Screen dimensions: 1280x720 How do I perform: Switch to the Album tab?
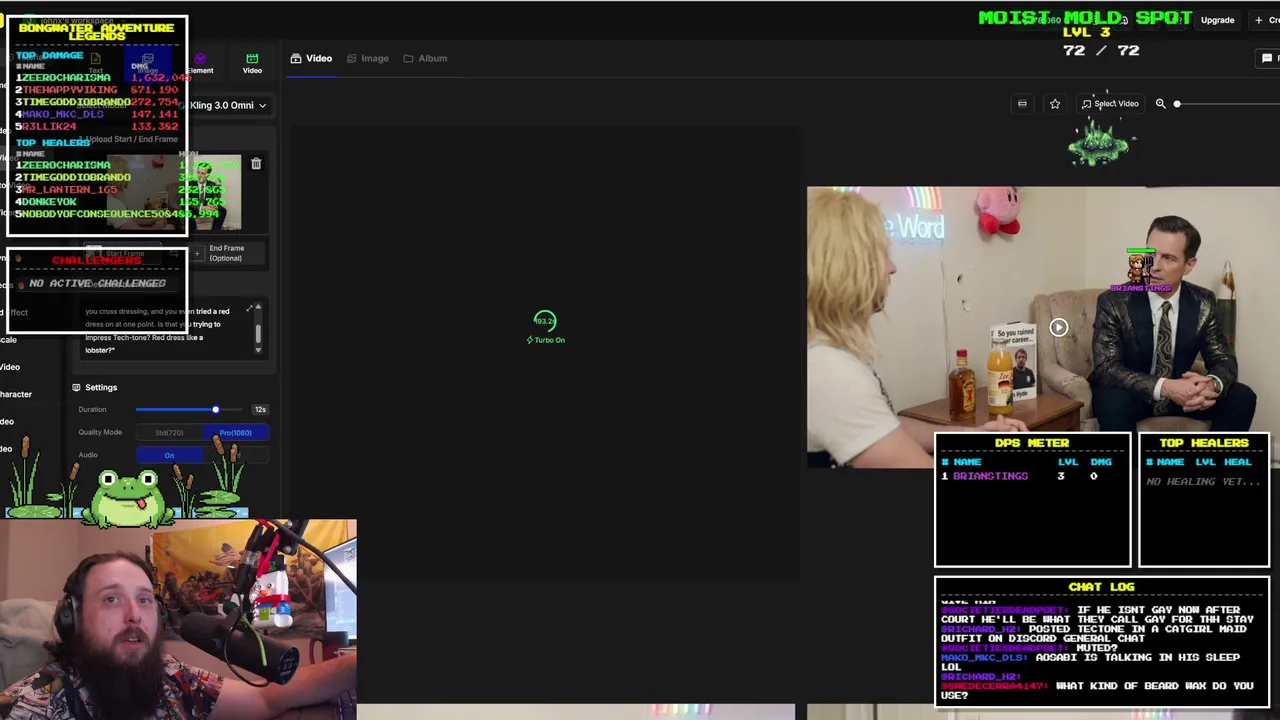425,58
